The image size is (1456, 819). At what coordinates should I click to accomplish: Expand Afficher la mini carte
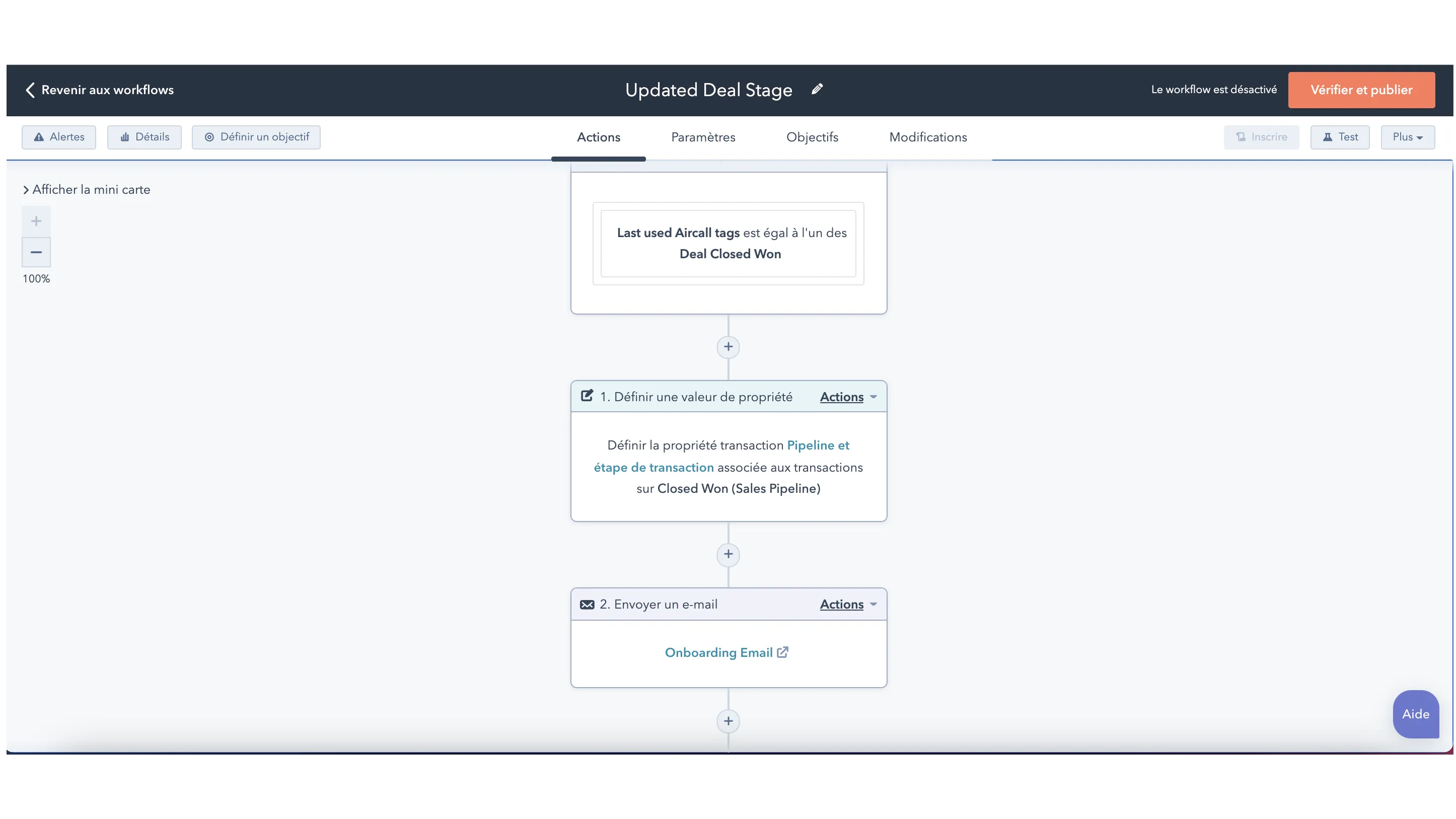pyautogui.click(x=87, y=189)
